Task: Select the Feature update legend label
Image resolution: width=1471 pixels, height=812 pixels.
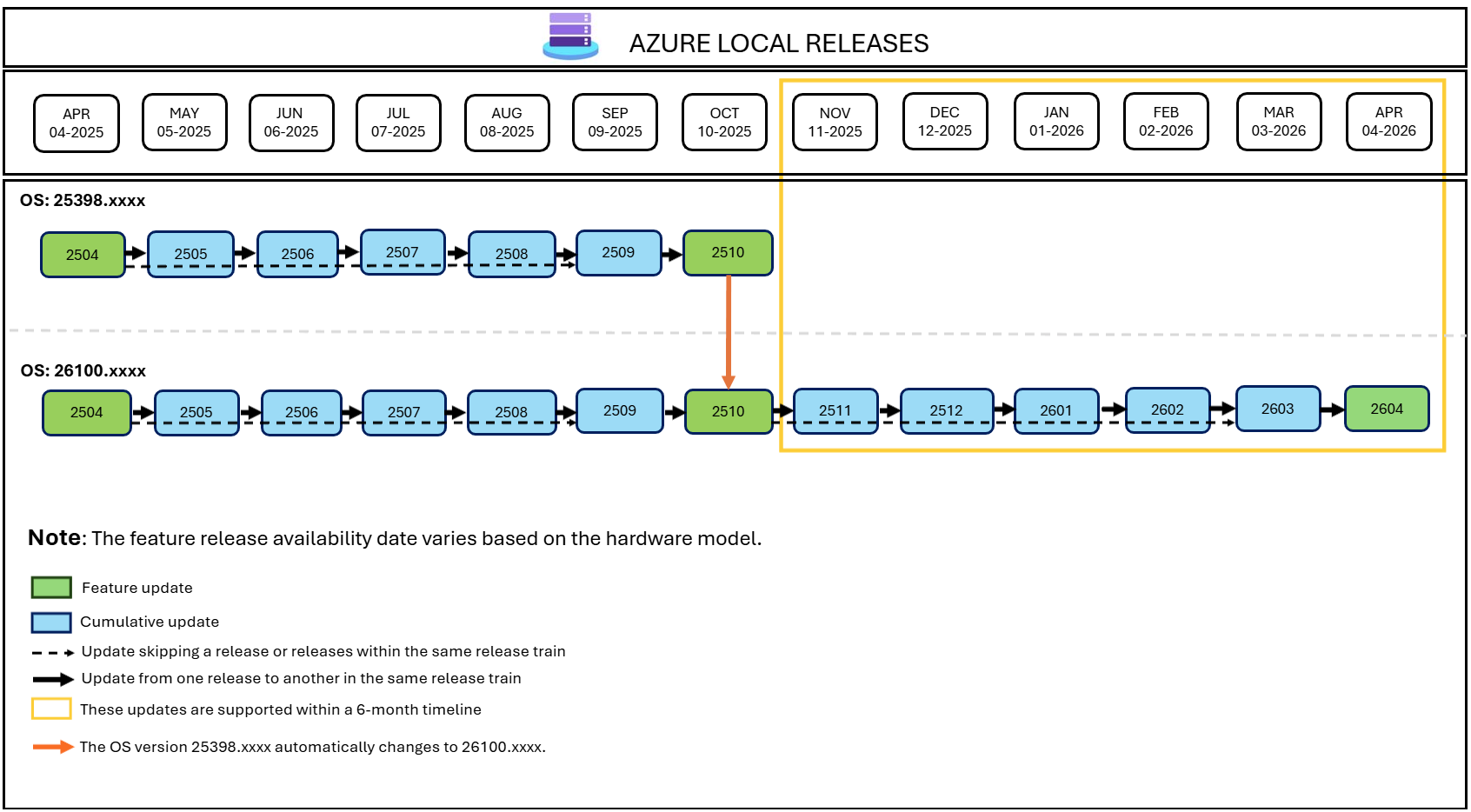Action: [137, 589]
